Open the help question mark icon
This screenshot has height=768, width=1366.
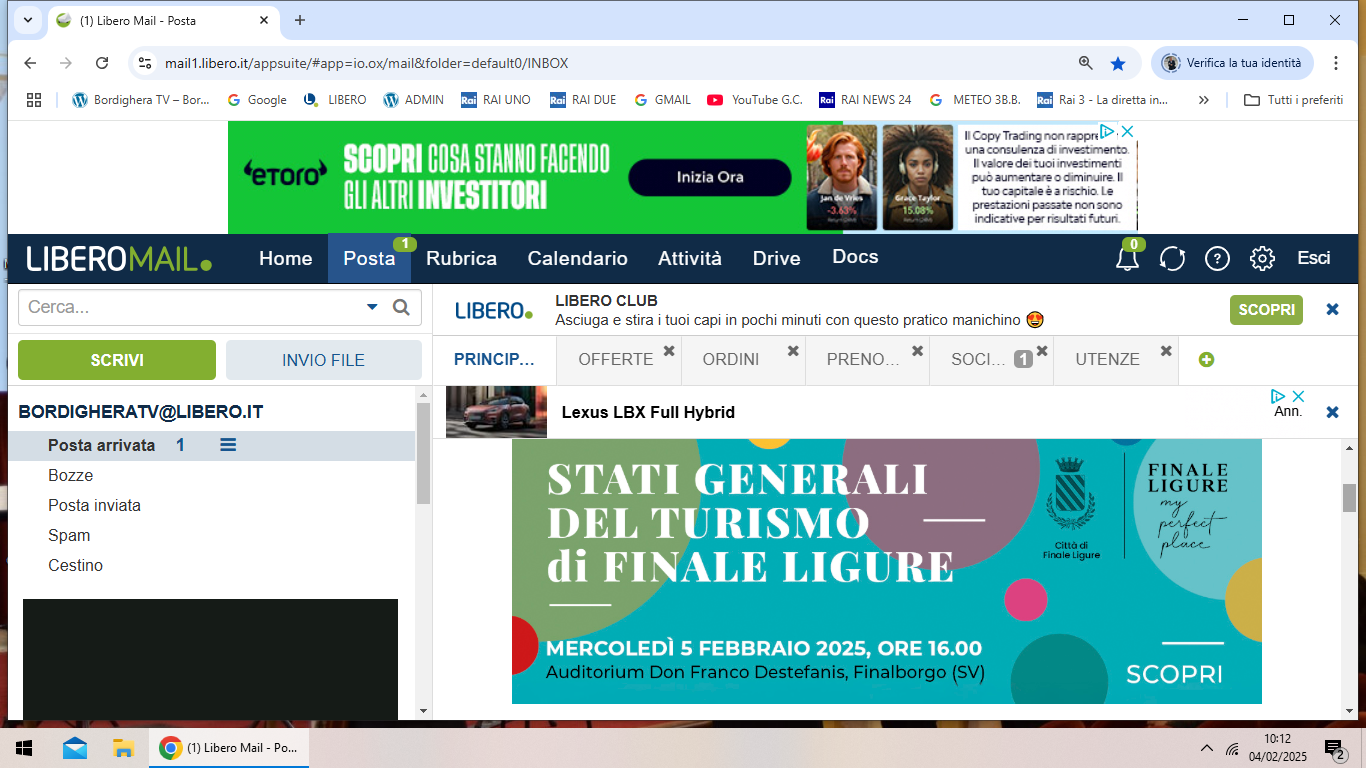(1217, 259)
